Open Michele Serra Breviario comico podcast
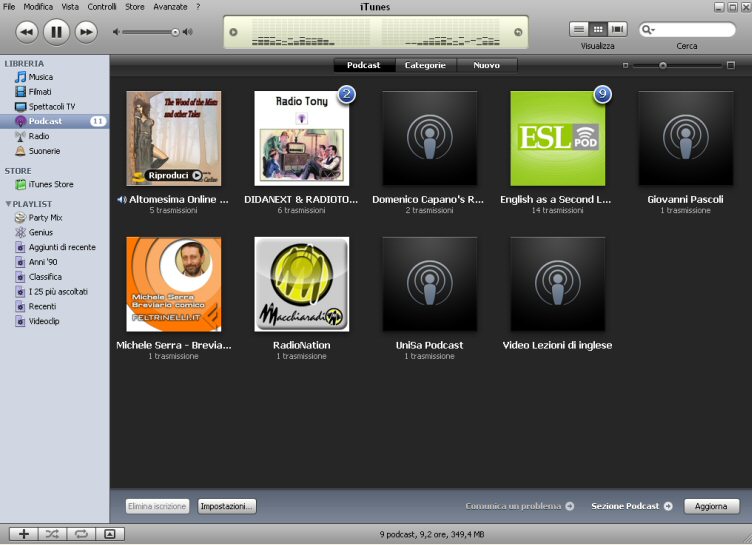Image resolution: width=752 pixels, height=545 pixels. tap(174, 284)
